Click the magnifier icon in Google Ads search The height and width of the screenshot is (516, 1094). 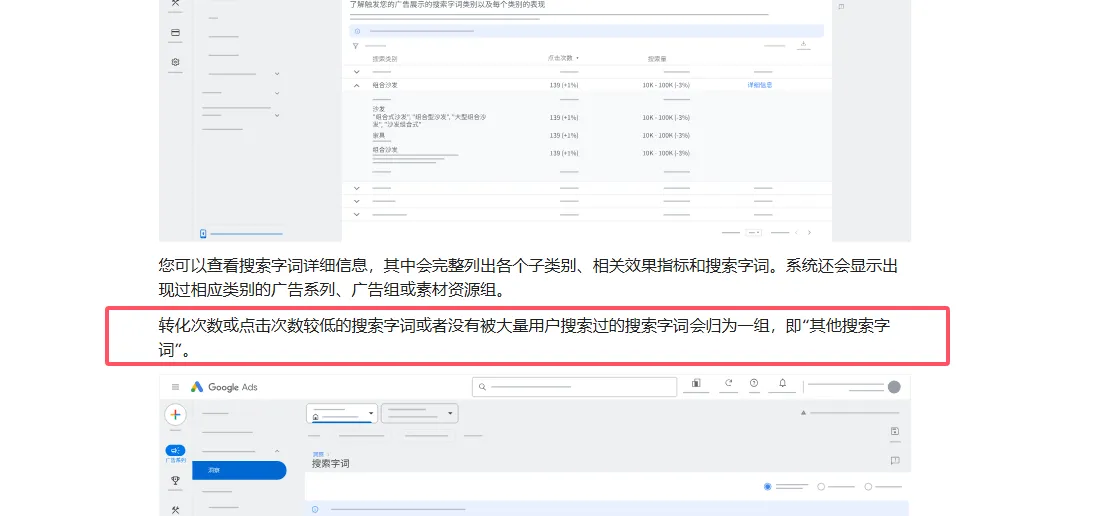[x=482, y=386]
